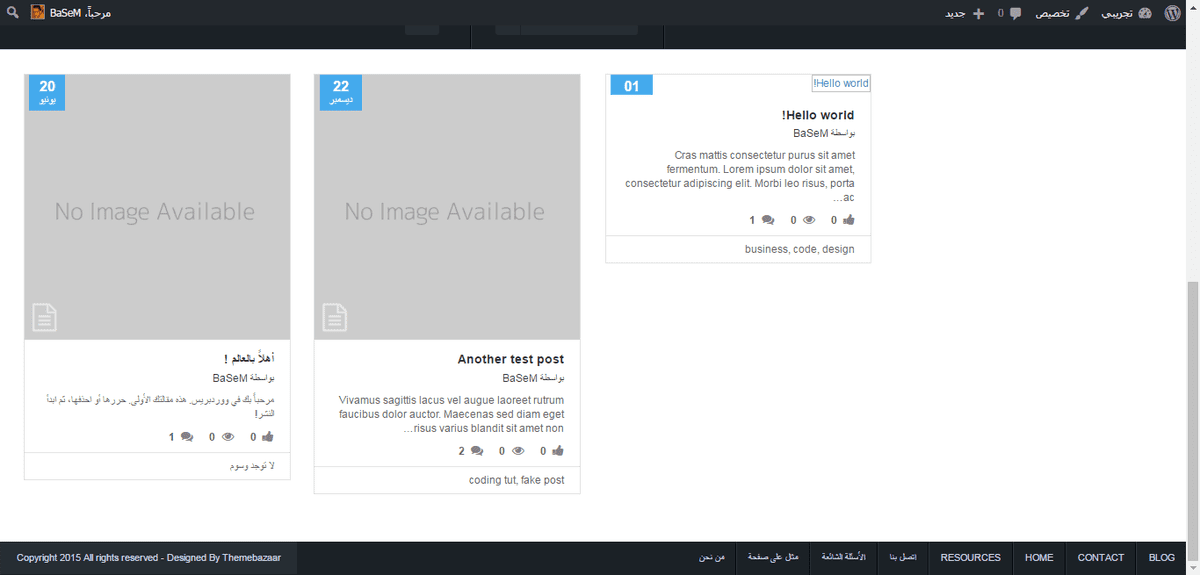Open the 'business' tag link
Image resolution: width=1200 pixels, height=575 pixels.
[766, 249]
